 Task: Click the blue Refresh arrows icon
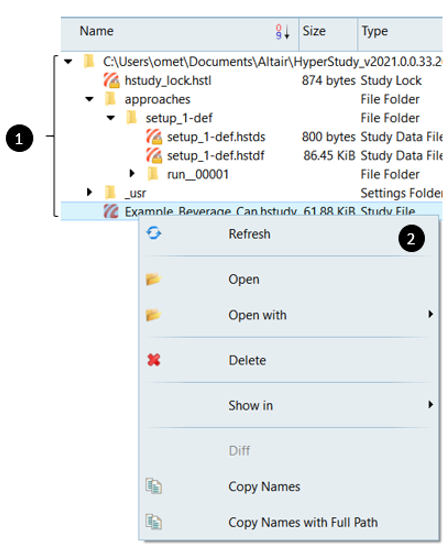[x=154, y=233]
